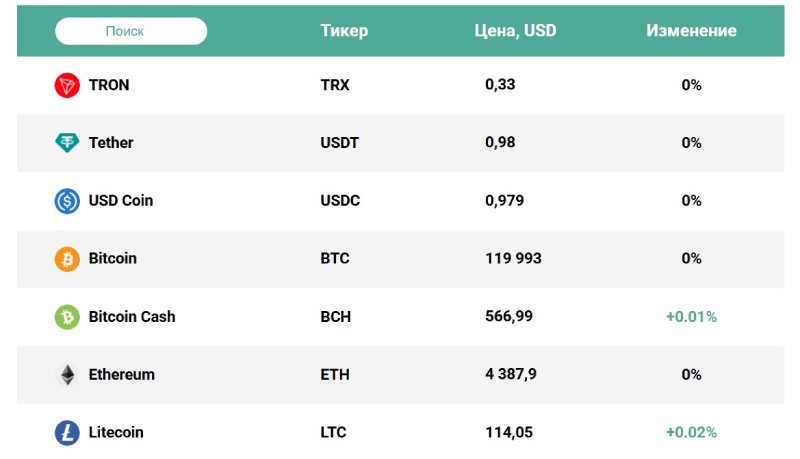Viewport: 800px width, 459px height.
Task: Sort by the Цена, USD column header
Action: [x=515, y=31]
